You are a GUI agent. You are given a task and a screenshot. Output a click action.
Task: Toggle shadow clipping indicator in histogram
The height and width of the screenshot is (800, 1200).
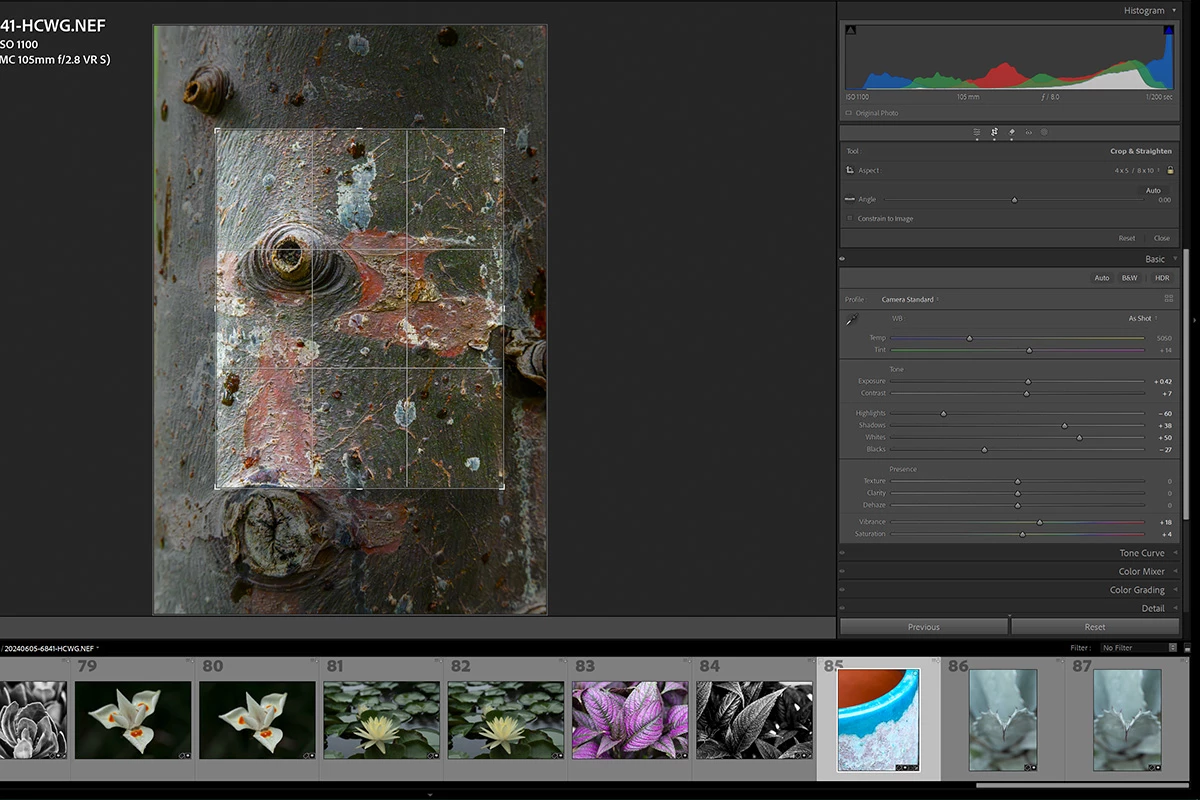[851, 30]
